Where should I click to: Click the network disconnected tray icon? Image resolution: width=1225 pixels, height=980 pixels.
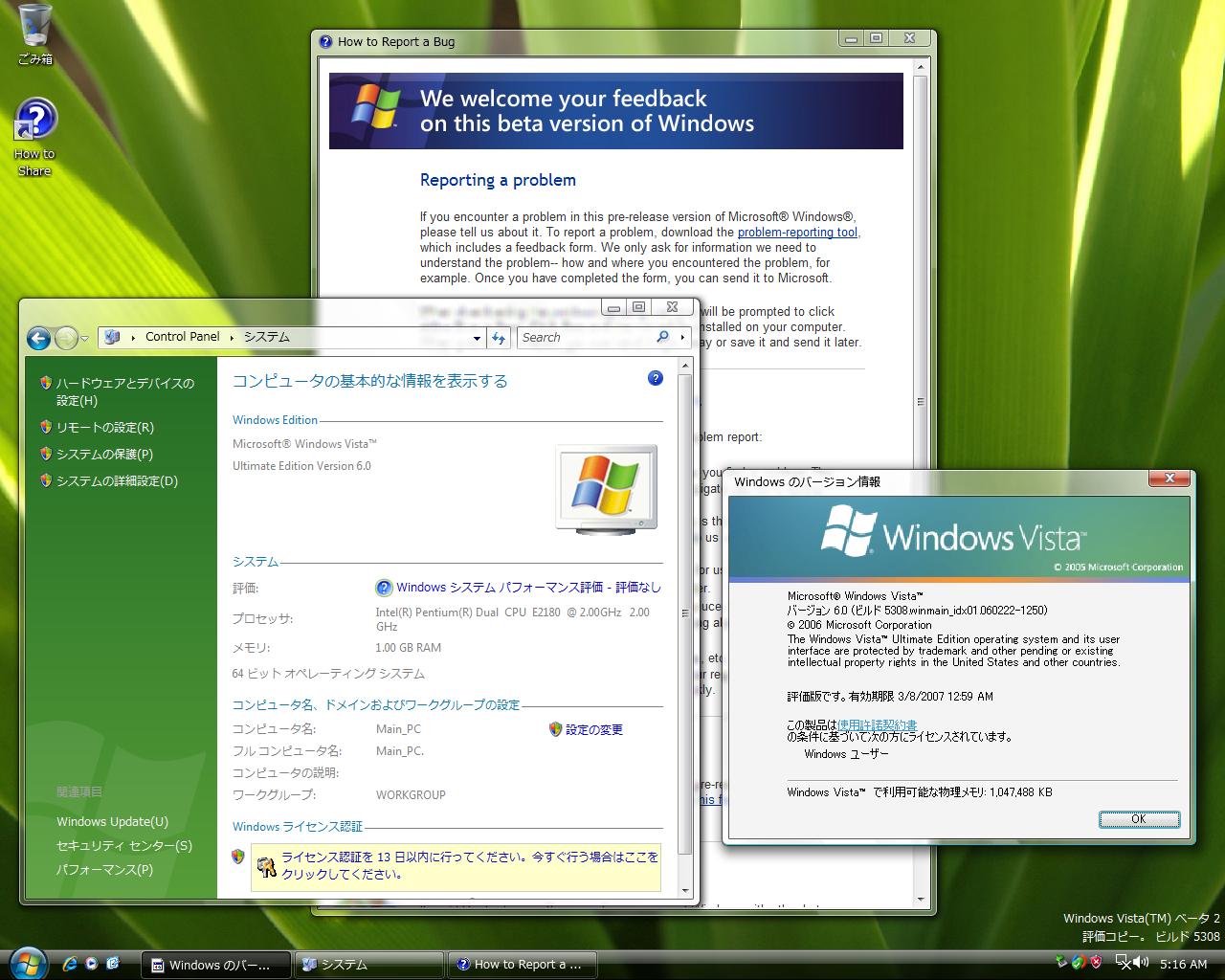1124,963
